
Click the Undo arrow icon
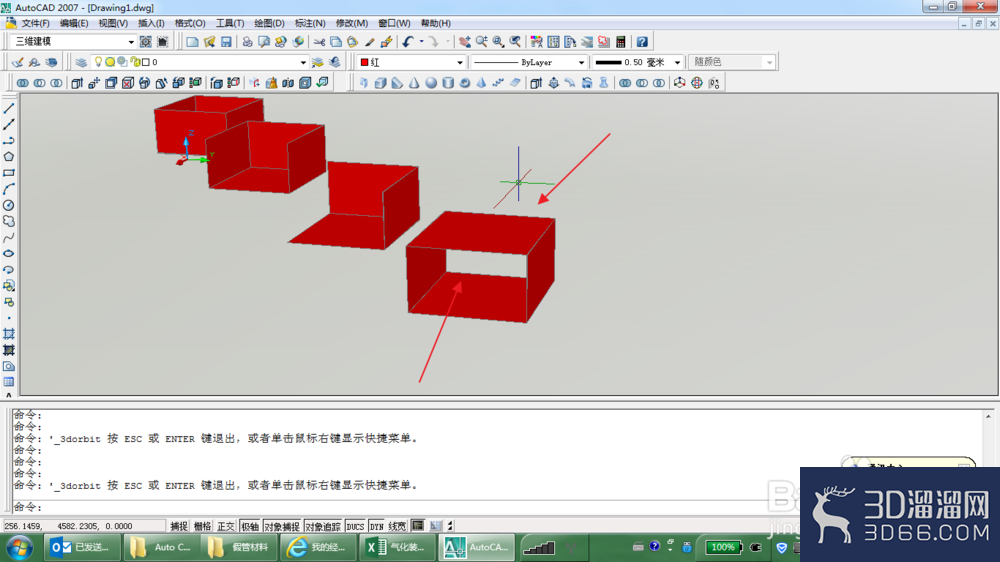(x=408, y=42)
